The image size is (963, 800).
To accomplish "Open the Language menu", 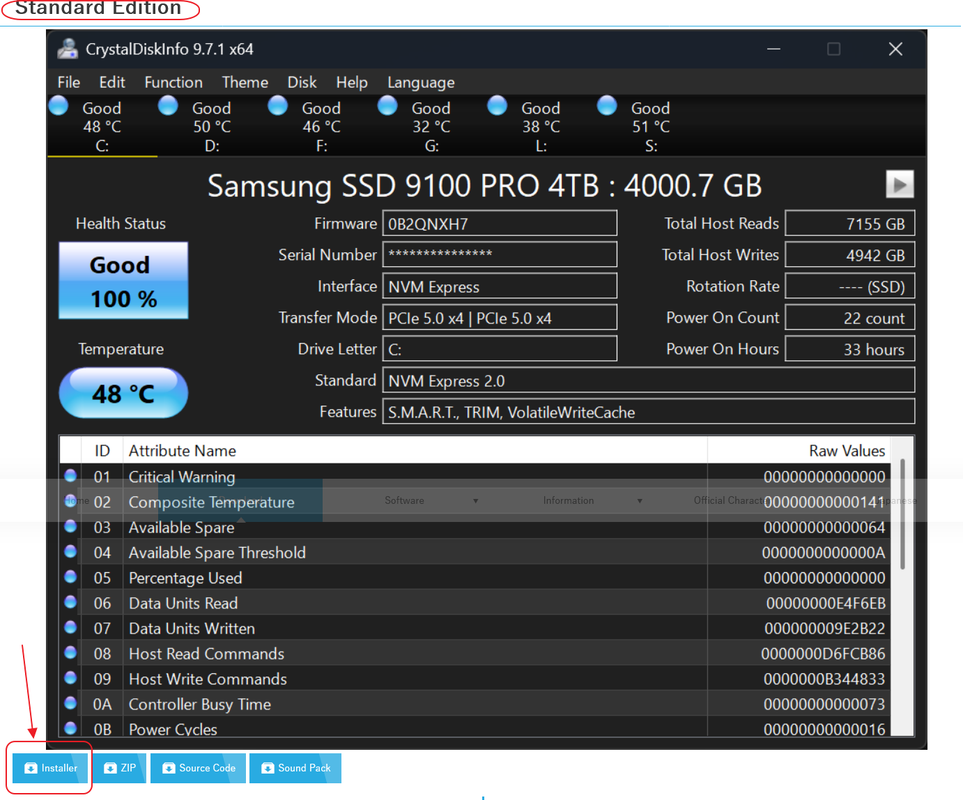I will pos(421,82).
